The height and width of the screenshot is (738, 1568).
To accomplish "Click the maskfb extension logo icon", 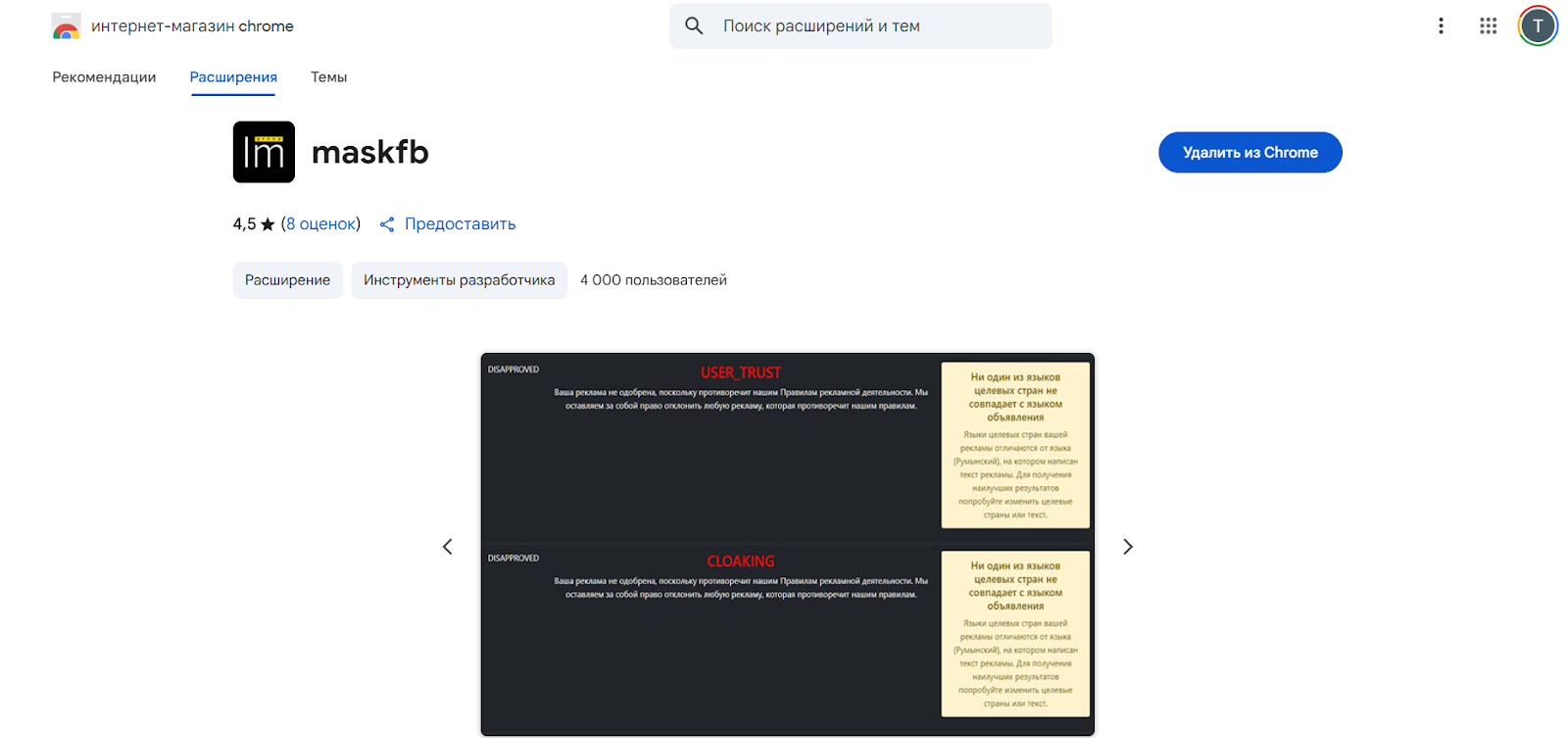I will click(264, 152).
